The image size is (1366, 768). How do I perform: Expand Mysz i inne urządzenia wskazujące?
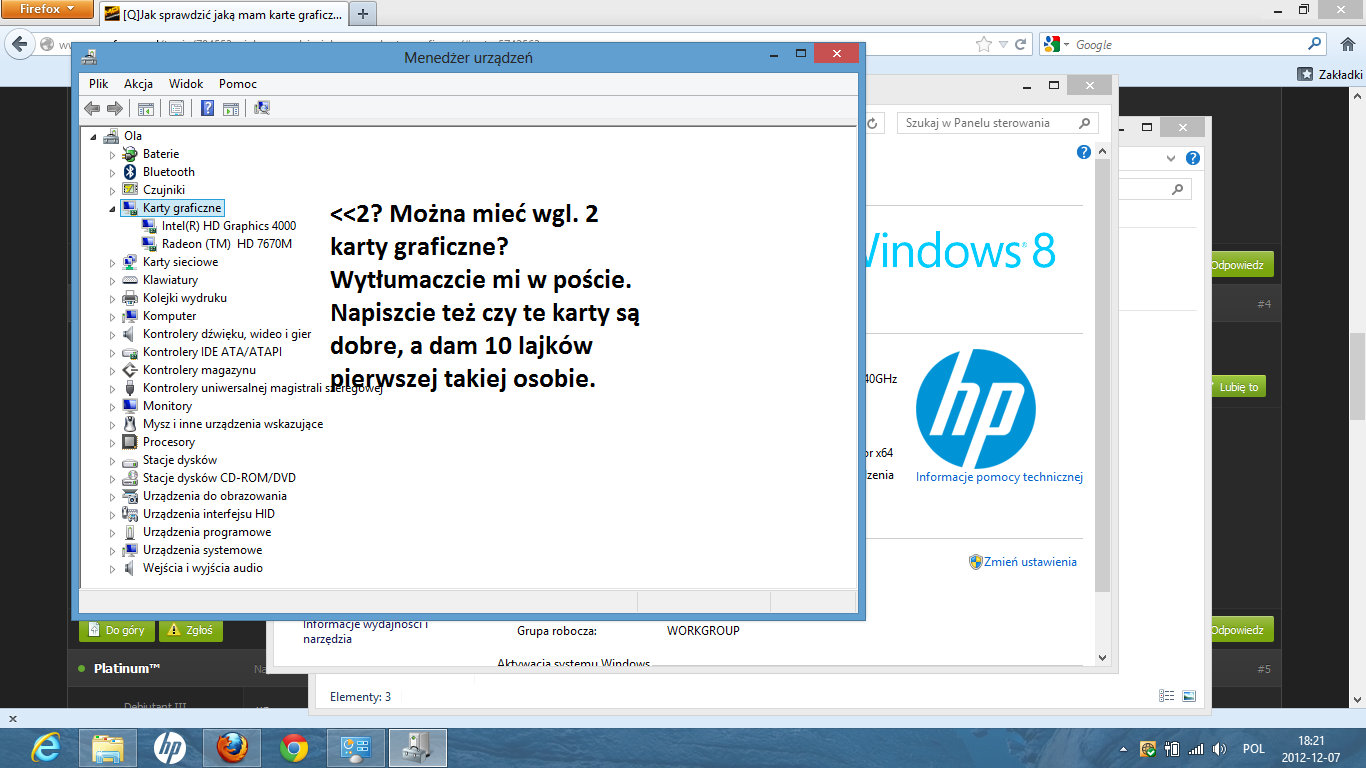pyautogui.click(x=113, y=424)
